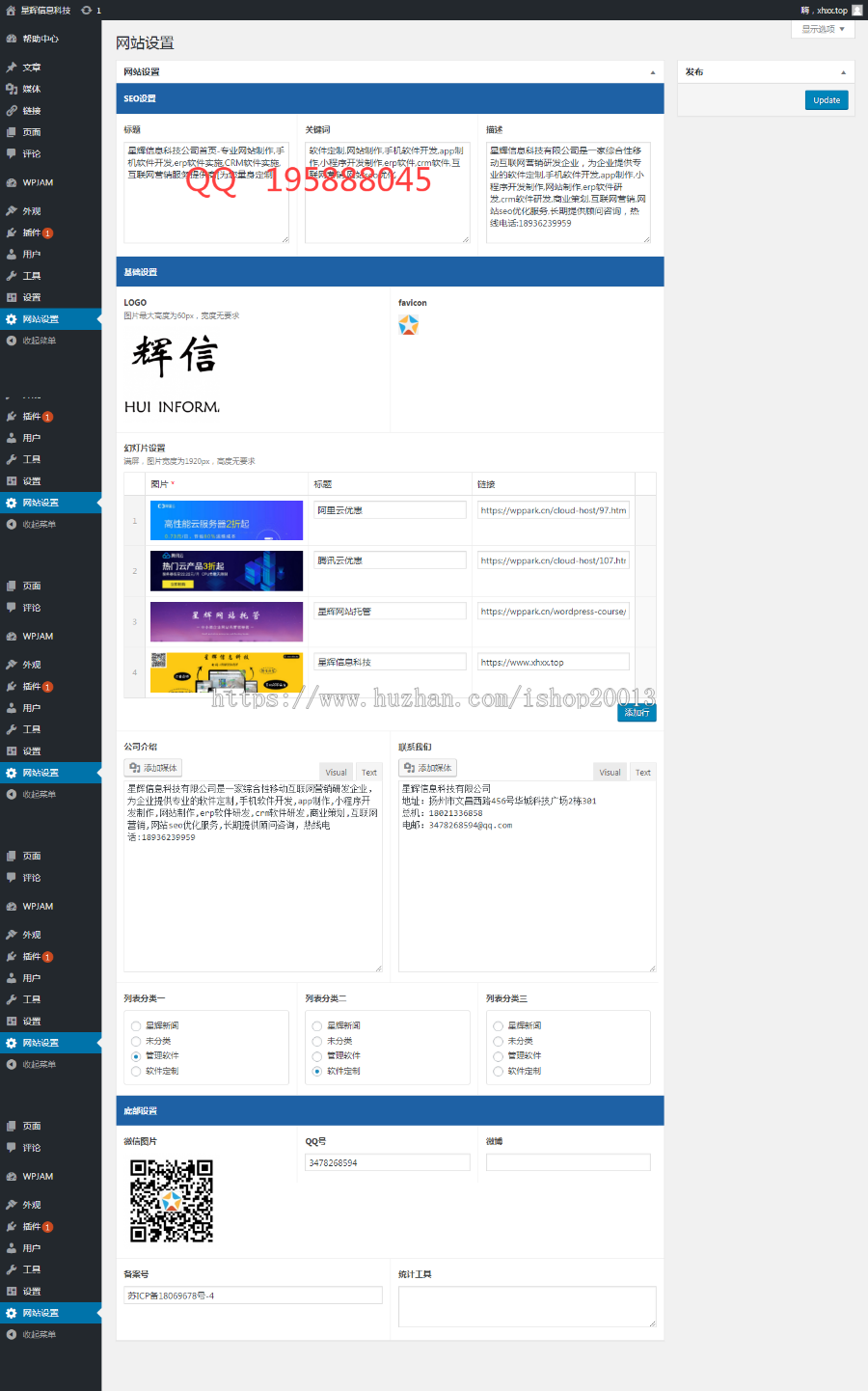Click the cloud-host/107 link field
The width and height of the screenshot is (868, 1391).
tap(554, 560)
